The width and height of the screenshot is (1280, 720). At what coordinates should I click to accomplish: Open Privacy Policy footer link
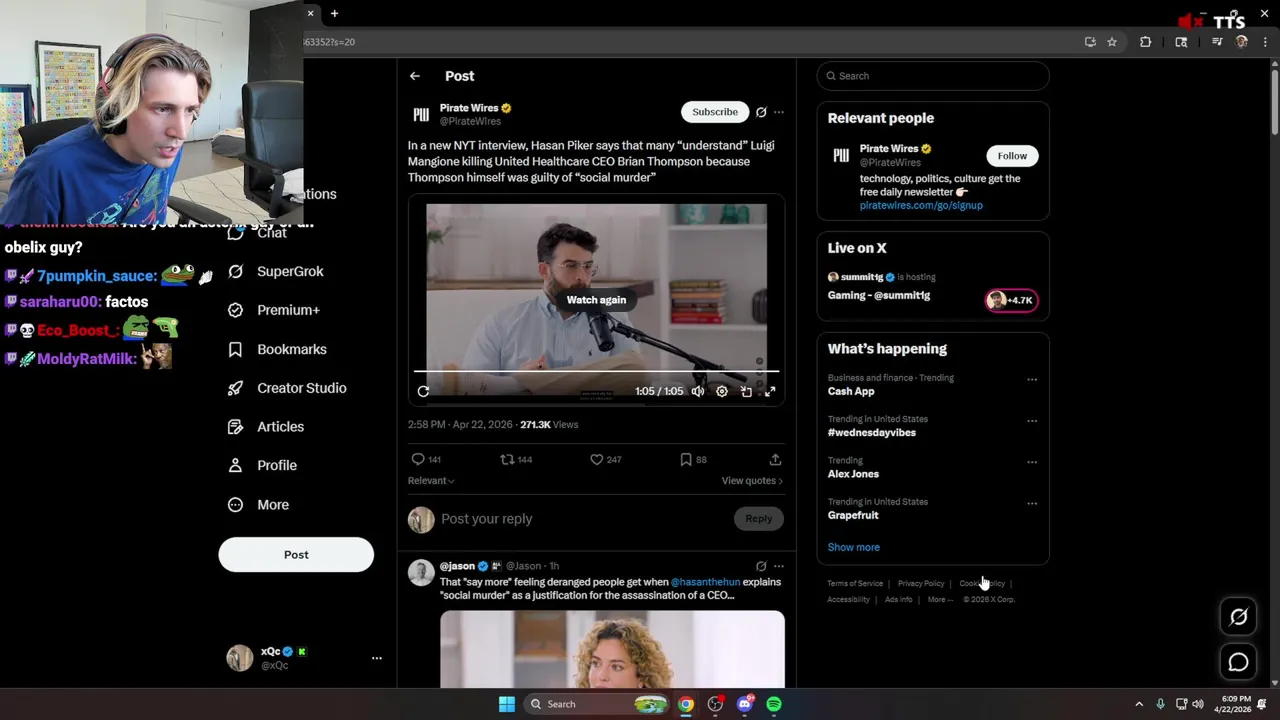tap(921, 583)
